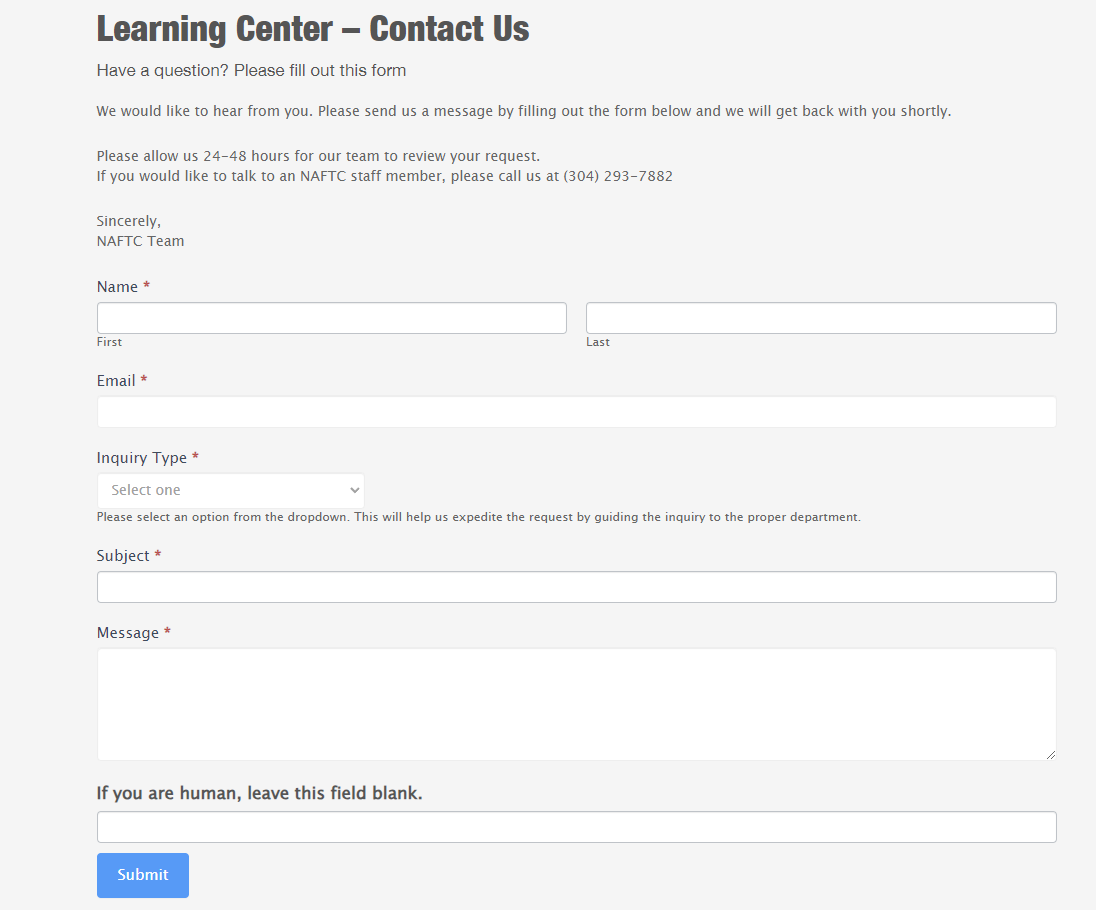Grab the Message box resize handle
Screen dimensions: 1096x910
[x=1050, y=755]
